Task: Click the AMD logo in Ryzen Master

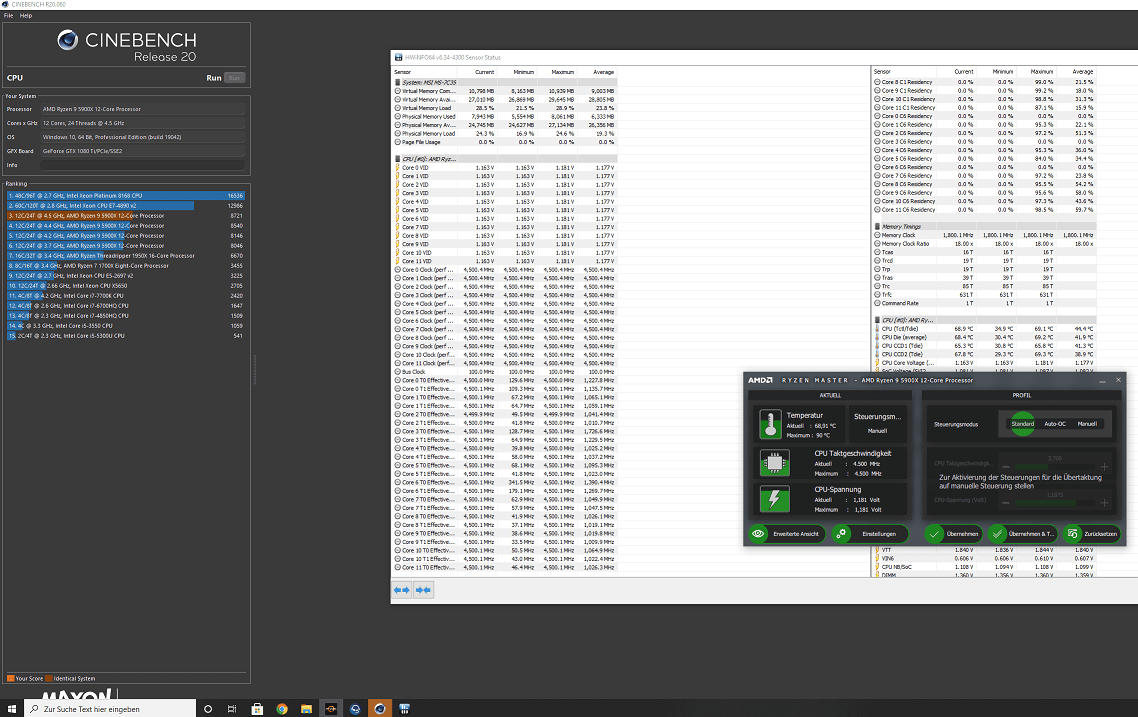Action: coord(760,380)
